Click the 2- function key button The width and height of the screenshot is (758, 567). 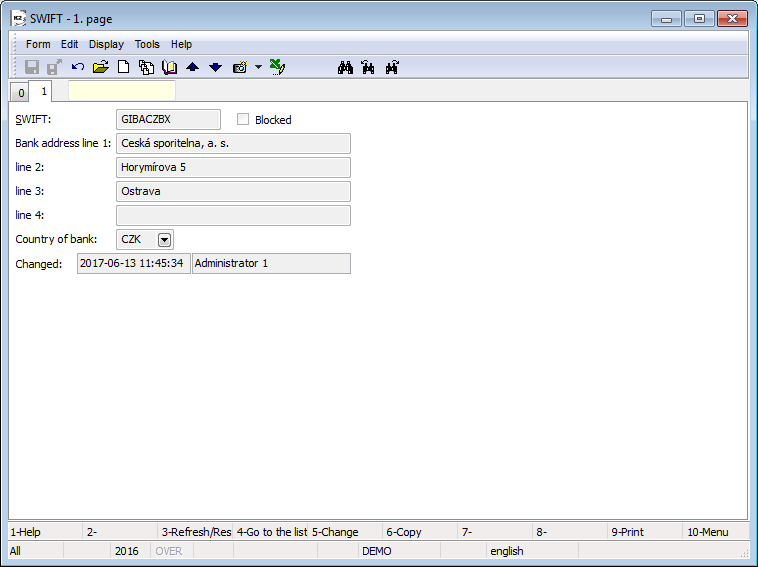tap(120, 532)
